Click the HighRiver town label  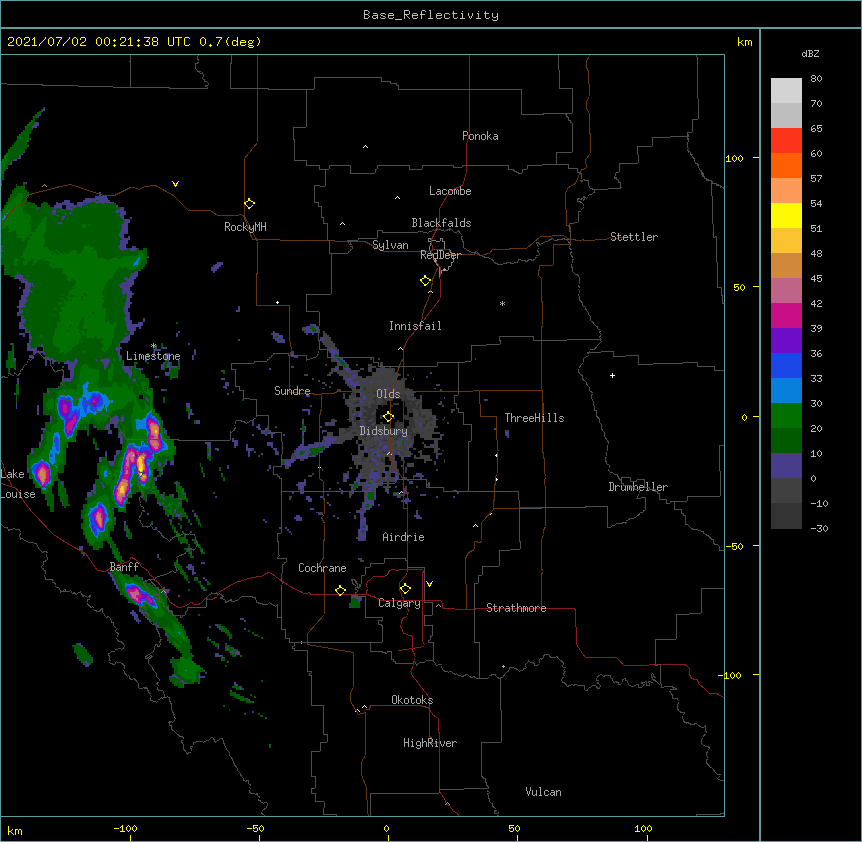pos(430,743)
